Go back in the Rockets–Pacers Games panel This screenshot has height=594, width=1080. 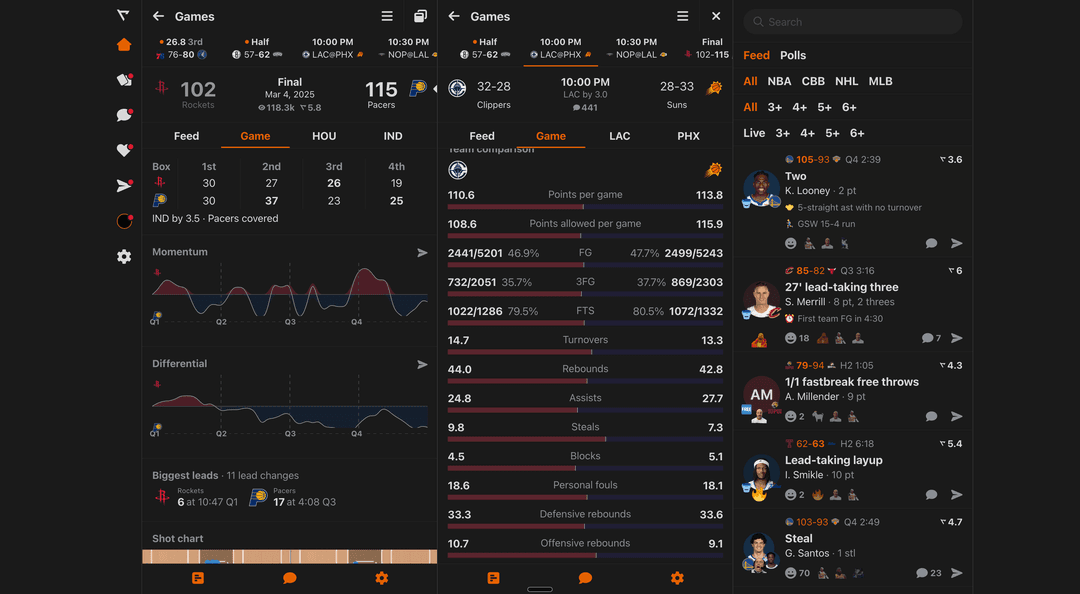coord(158,16)
